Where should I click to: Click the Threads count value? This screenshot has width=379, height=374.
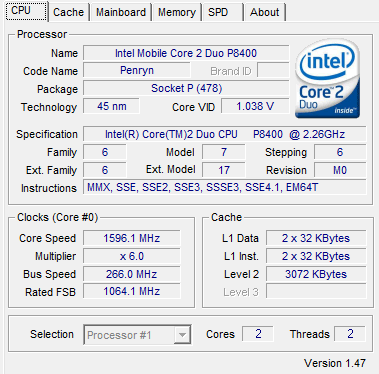(x=350, y=334)
